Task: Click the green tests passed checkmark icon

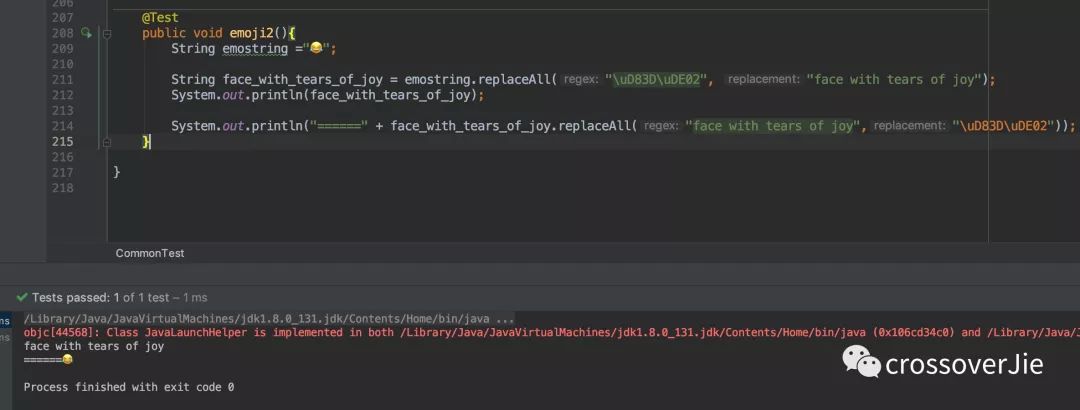Action: (x=21, y=297)
